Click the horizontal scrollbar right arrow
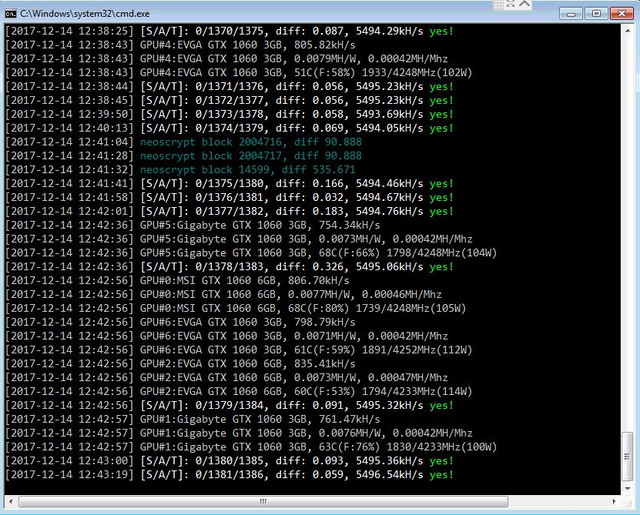This screenshot has height=515, width=640. (614, 501)
